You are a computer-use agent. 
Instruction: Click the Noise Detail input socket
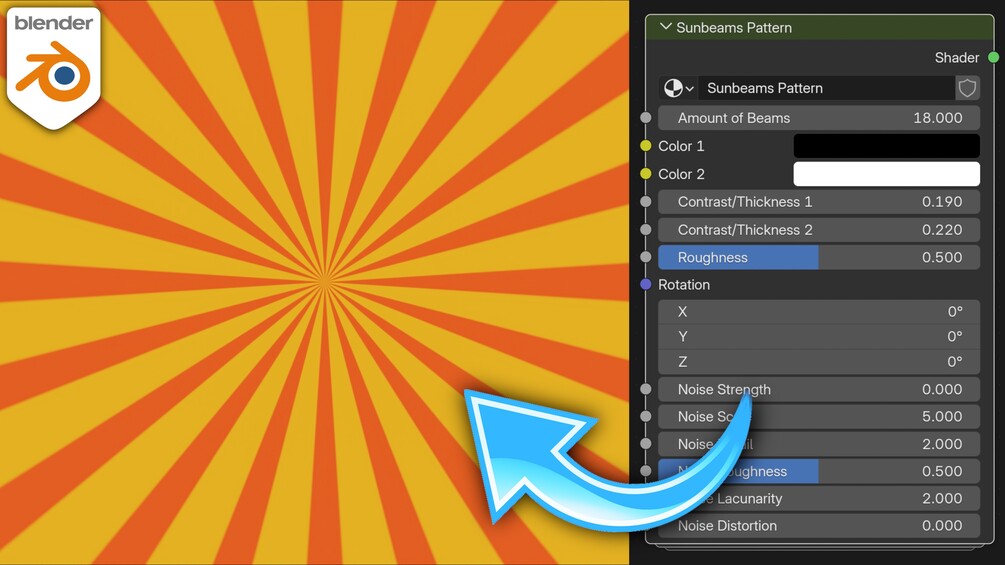pyautogui.click(x=646, y=444)
